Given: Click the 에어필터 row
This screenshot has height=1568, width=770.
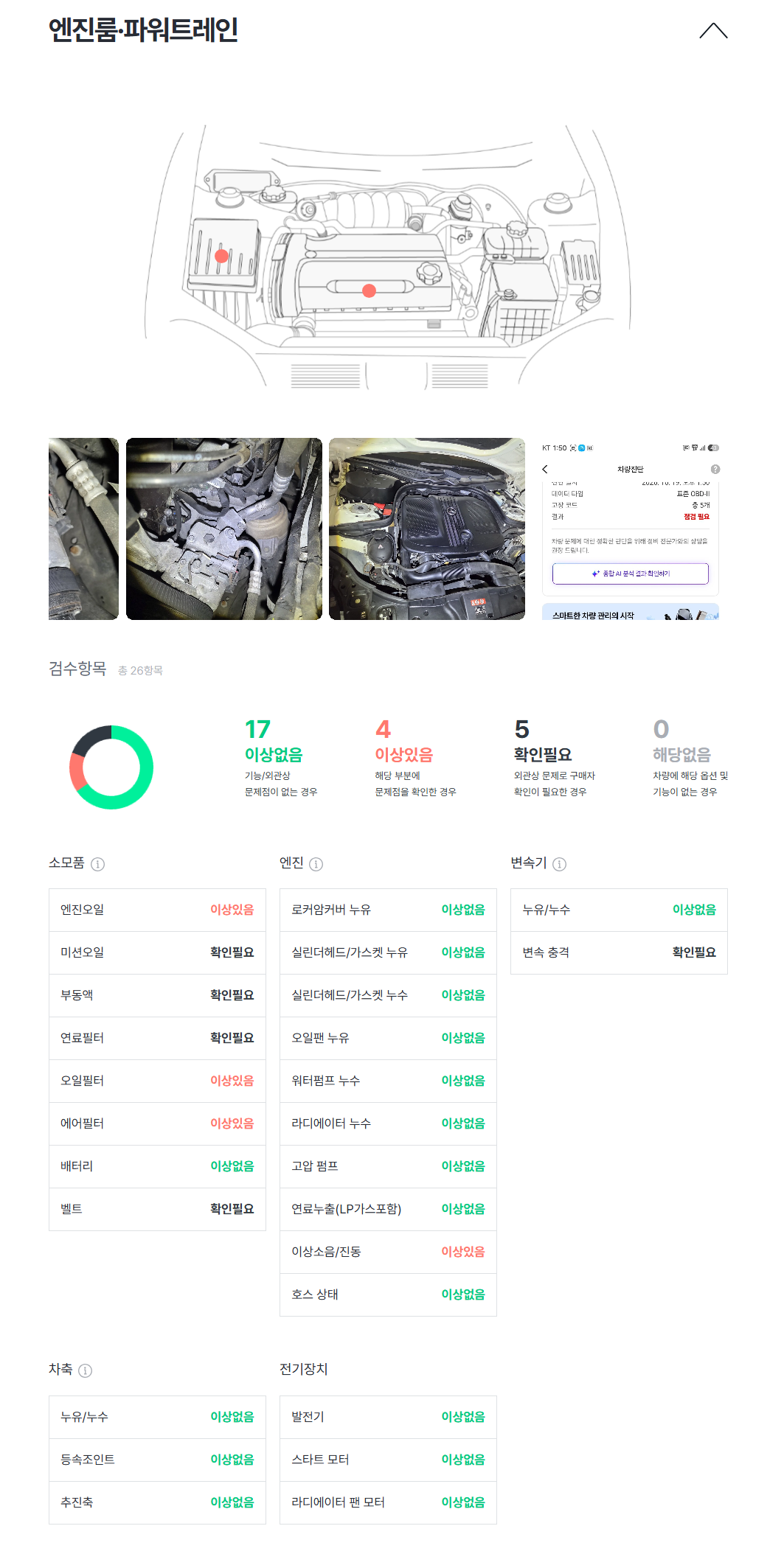Looking at the screenshot, I should [157, 1123].
